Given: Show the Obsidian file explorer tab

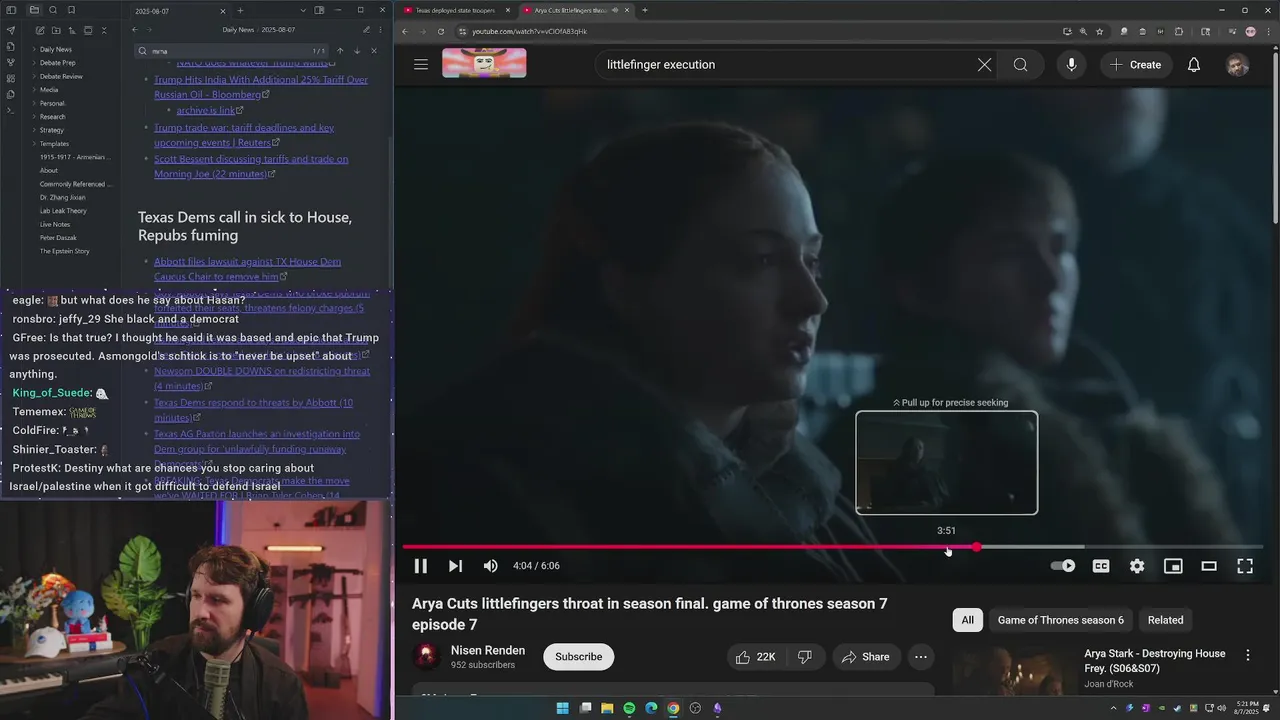Looking at the screenshot, I should click(33, 10).
